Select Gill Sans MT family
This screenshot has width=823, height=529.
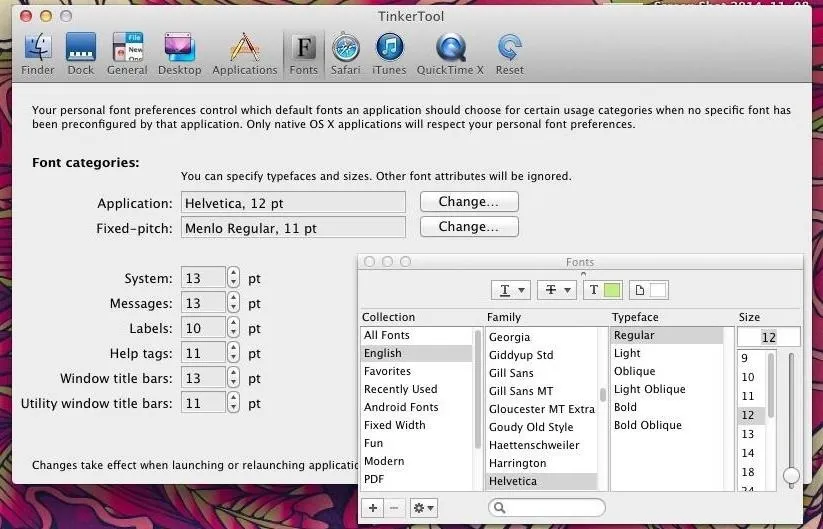[541, 391]
